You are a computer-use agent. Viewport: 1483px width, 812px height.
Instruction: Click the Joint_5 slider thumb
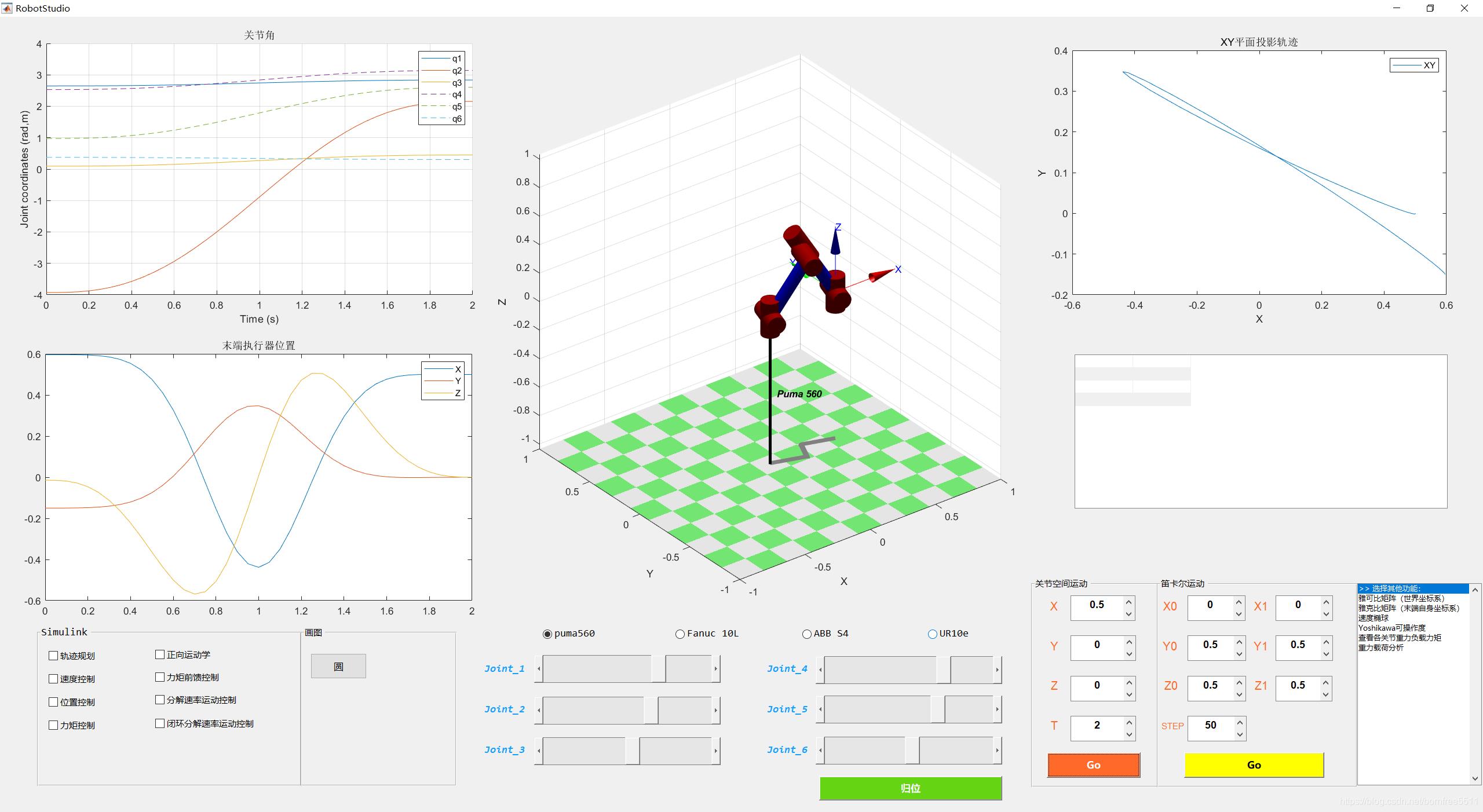[937, 709]
